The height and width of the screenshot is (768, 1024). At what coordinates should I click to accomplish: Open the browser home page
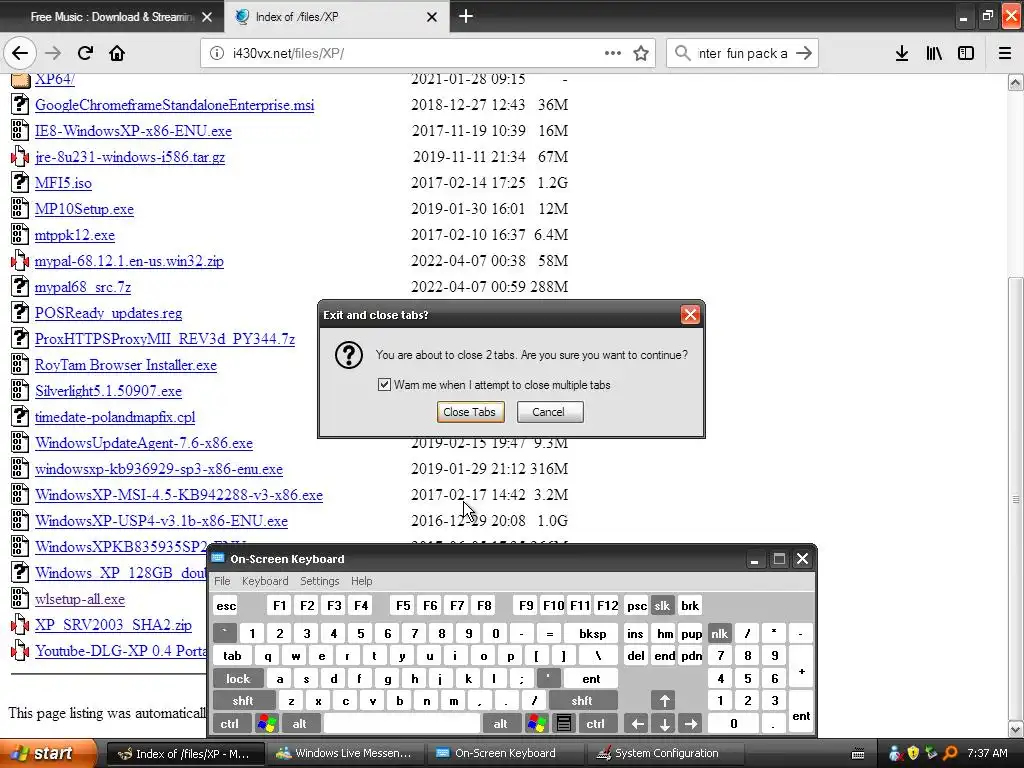117,53
